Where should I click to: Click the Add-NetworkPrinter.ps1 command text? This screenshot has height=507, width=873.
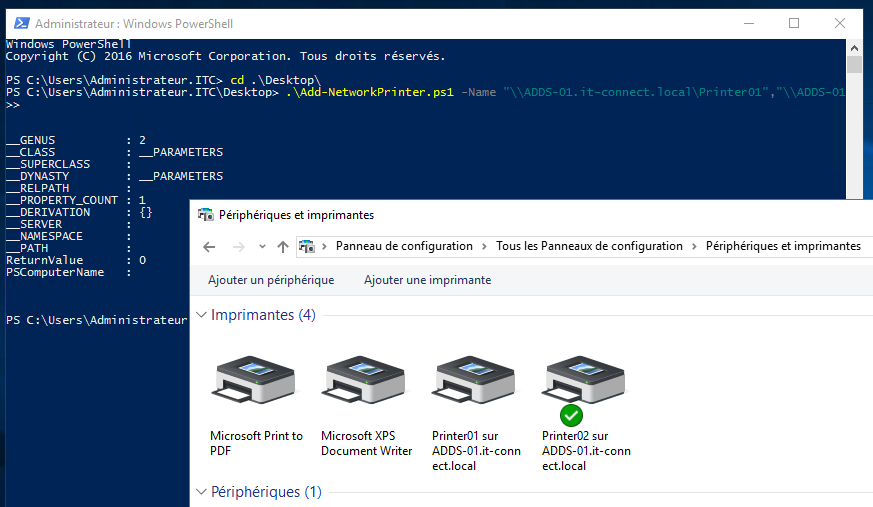point(370,92)
